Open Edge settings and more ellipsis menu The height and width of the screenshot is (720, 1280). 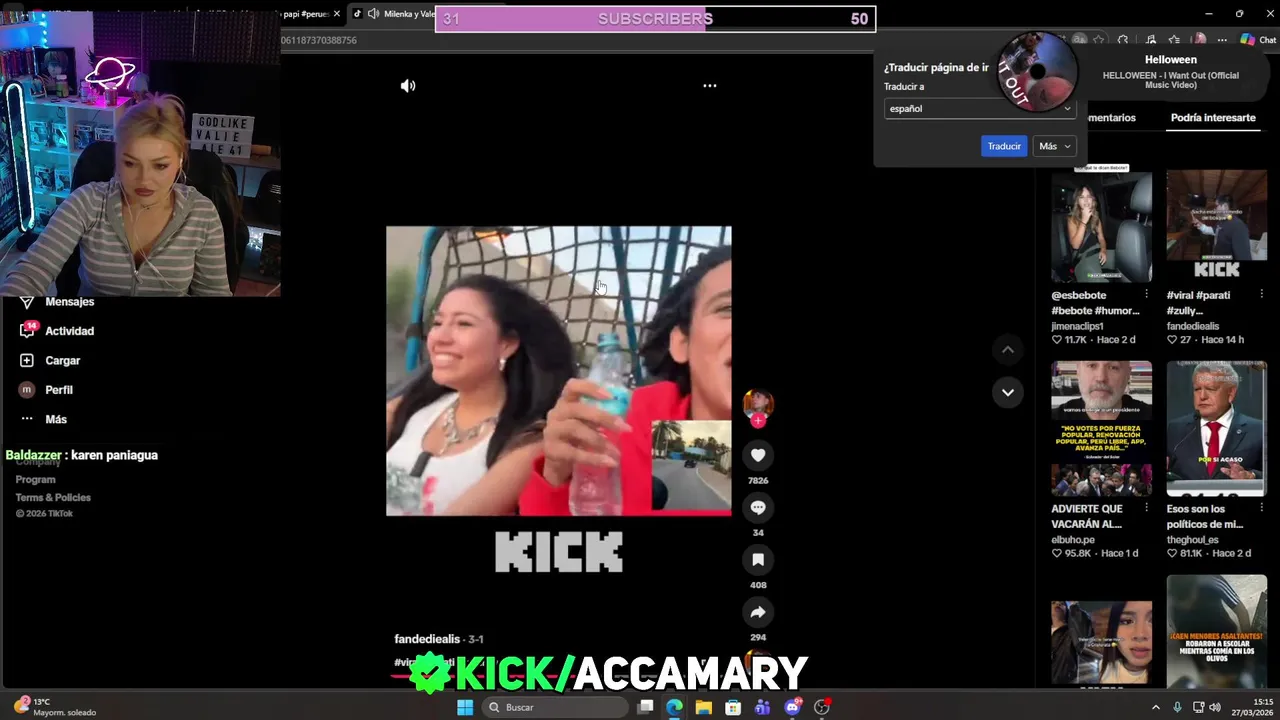1222,40
